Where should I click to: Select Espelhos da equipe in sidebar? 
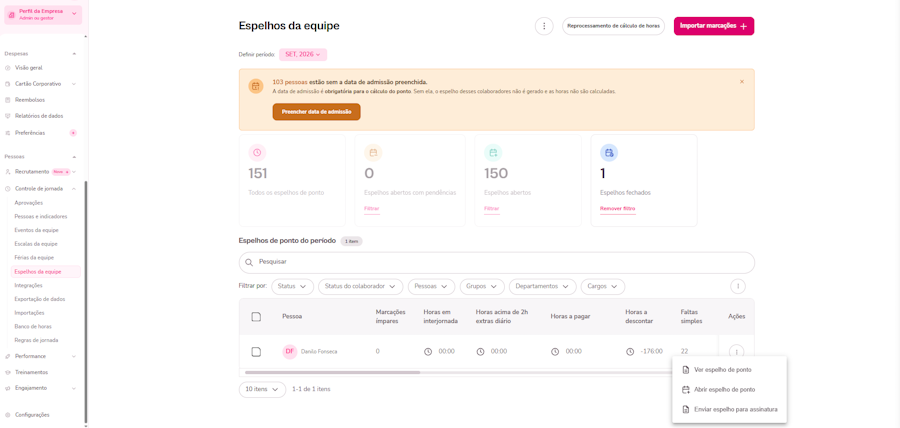(46, 271)
